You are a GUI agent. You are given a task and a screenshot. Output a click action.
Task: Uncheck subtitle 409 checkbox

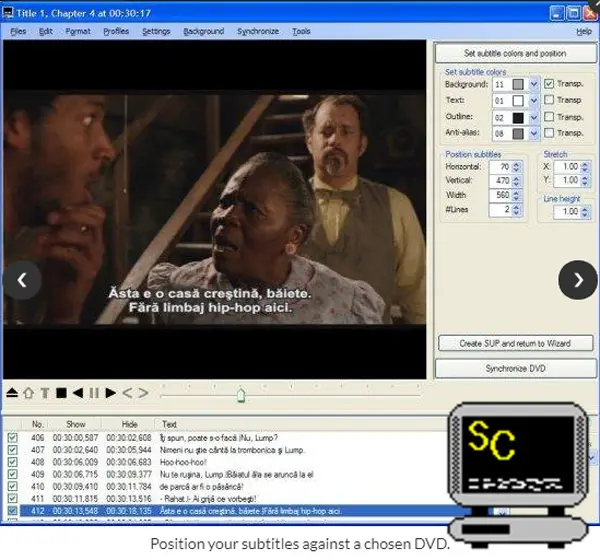point(12,474)
